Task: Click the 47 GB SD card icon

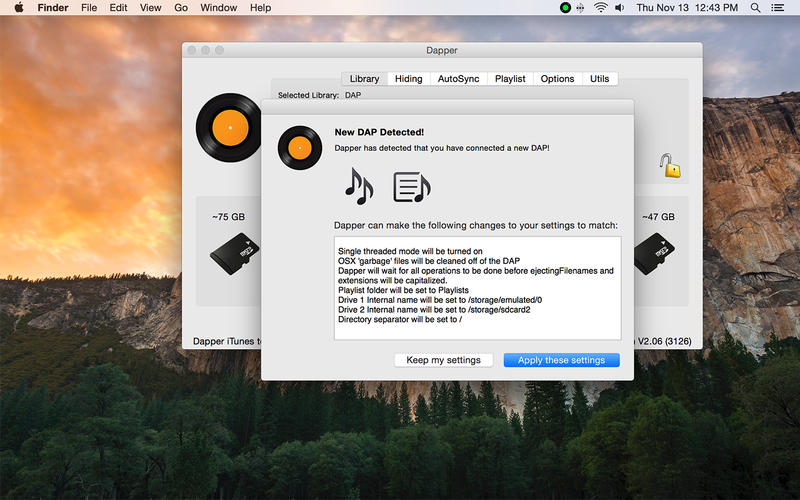Action: coord(654,254)
